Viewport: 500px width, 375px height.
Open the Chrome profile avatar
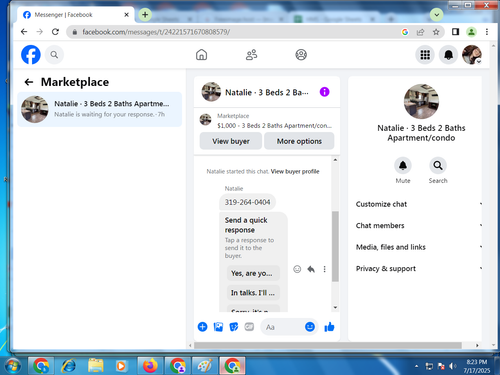point(471,32)
